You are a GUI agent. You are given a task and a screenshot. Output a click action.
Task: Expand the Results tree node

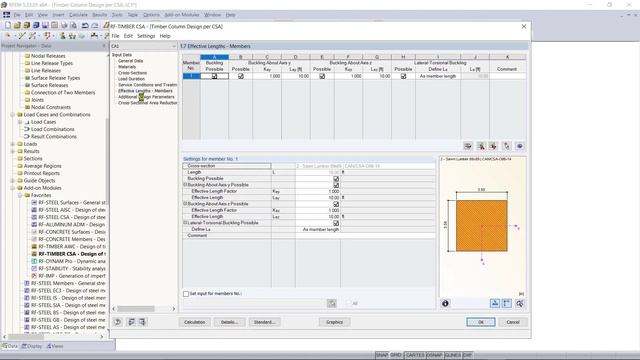point(13,151)
